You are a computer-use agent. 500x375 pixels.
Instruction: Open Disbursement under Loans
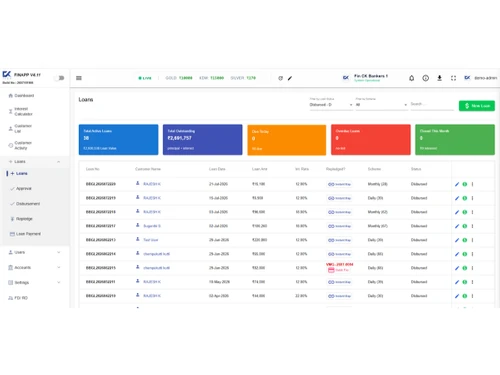pos(28,204)
